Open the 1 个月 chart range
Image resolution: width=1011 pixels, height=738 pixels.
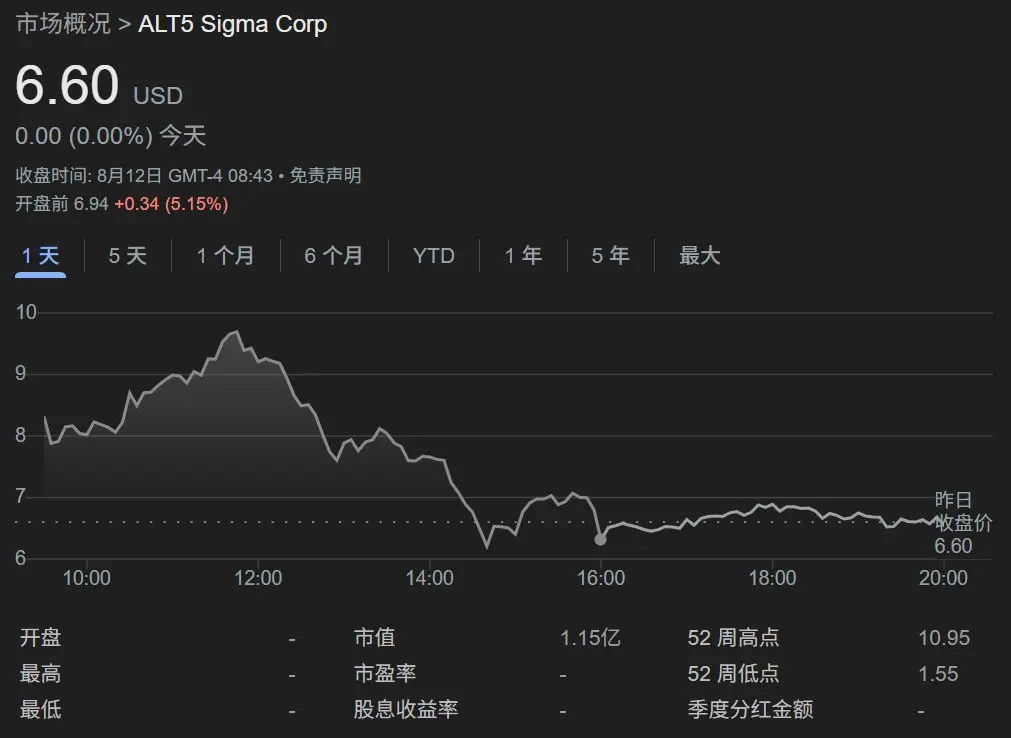[225, 256]
